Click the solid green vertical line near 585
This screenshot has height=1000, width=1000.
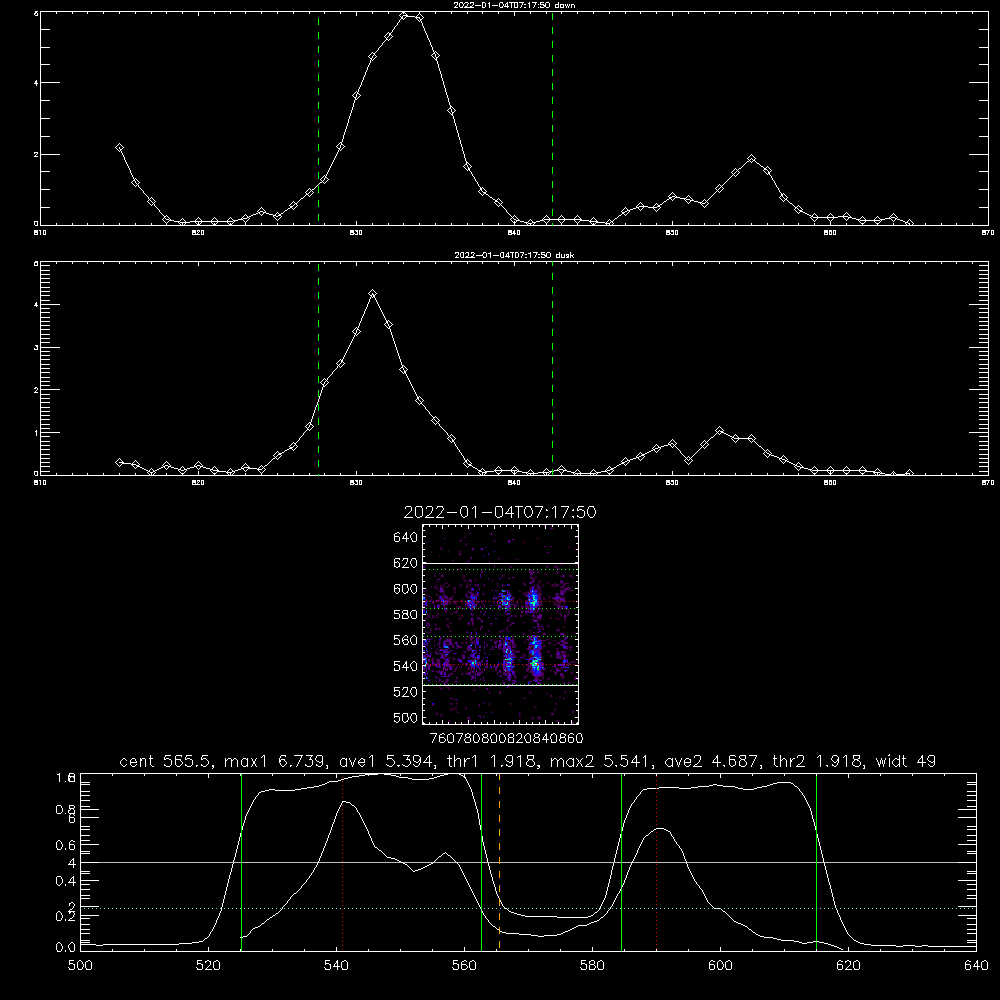[x=621, y=861]
